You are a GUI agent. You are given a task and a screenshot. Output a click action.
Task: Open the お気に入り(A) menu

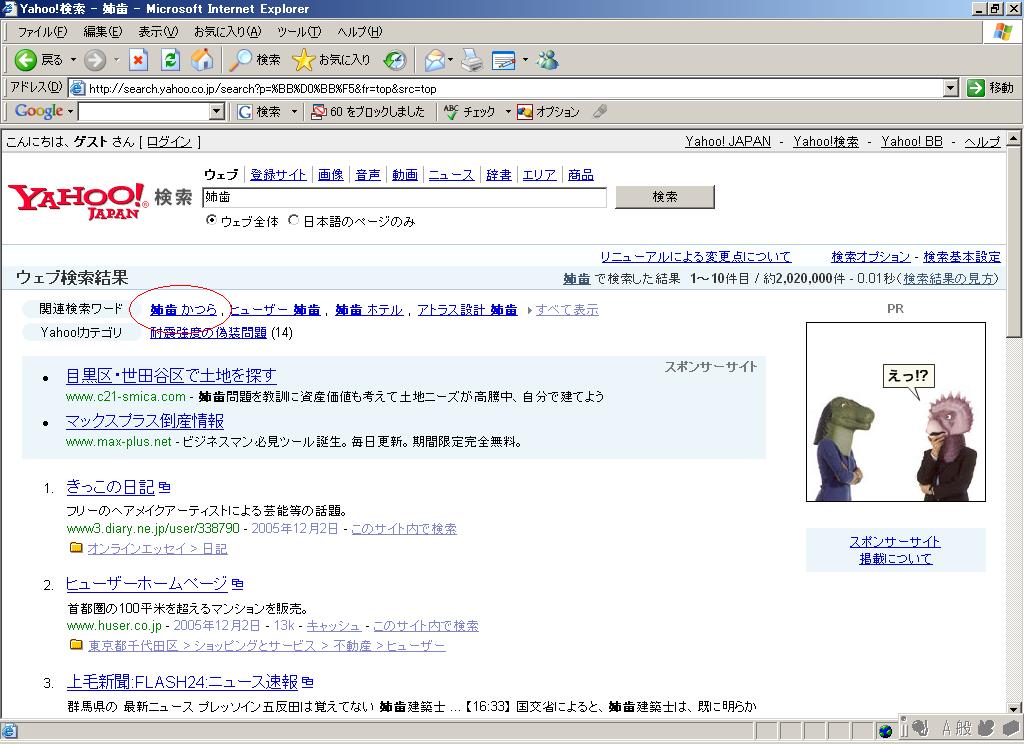(x=227, y=31)
